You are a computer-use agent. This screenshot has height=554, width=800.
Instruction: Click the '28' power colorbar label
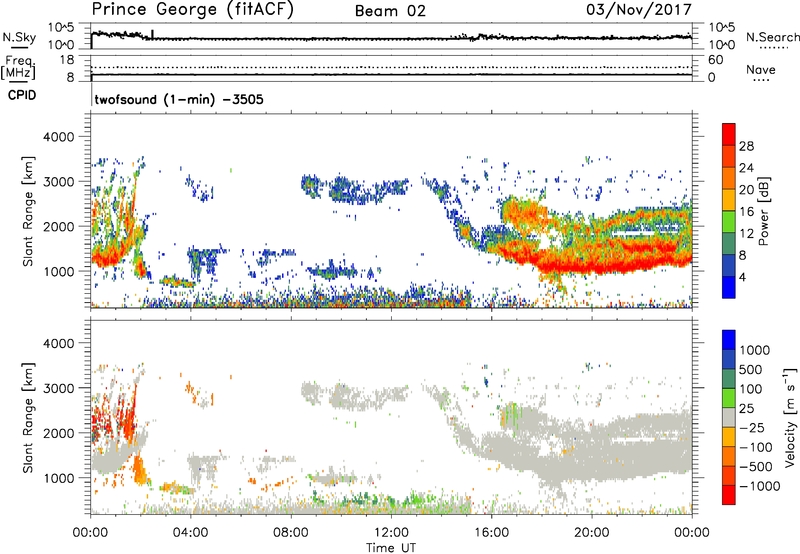click(746, 146)
